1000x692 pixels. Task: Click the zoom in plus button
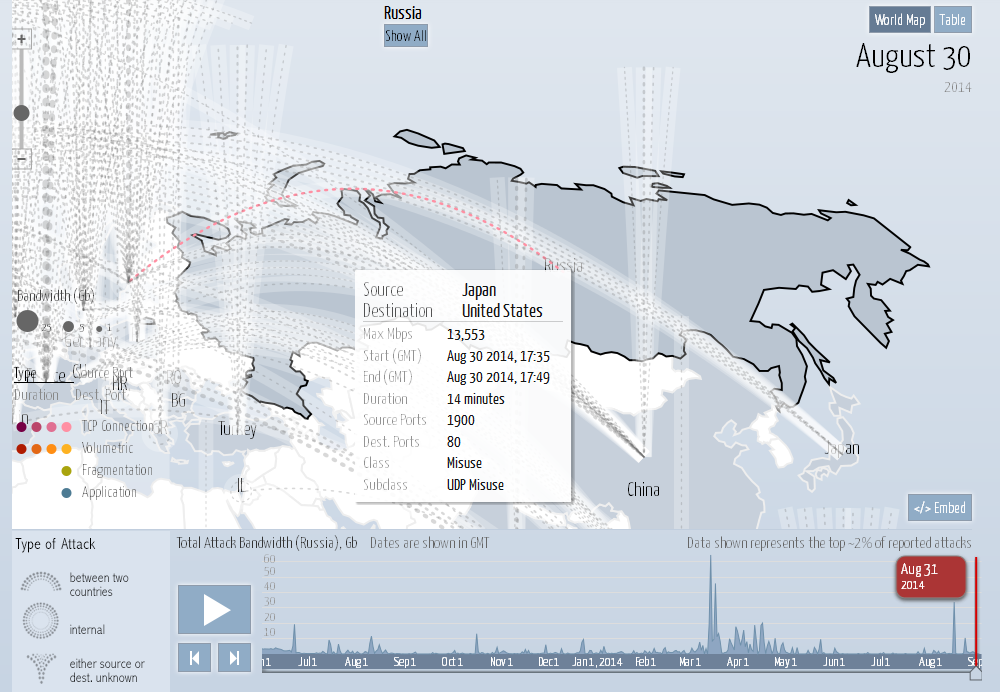click(22, 39)
